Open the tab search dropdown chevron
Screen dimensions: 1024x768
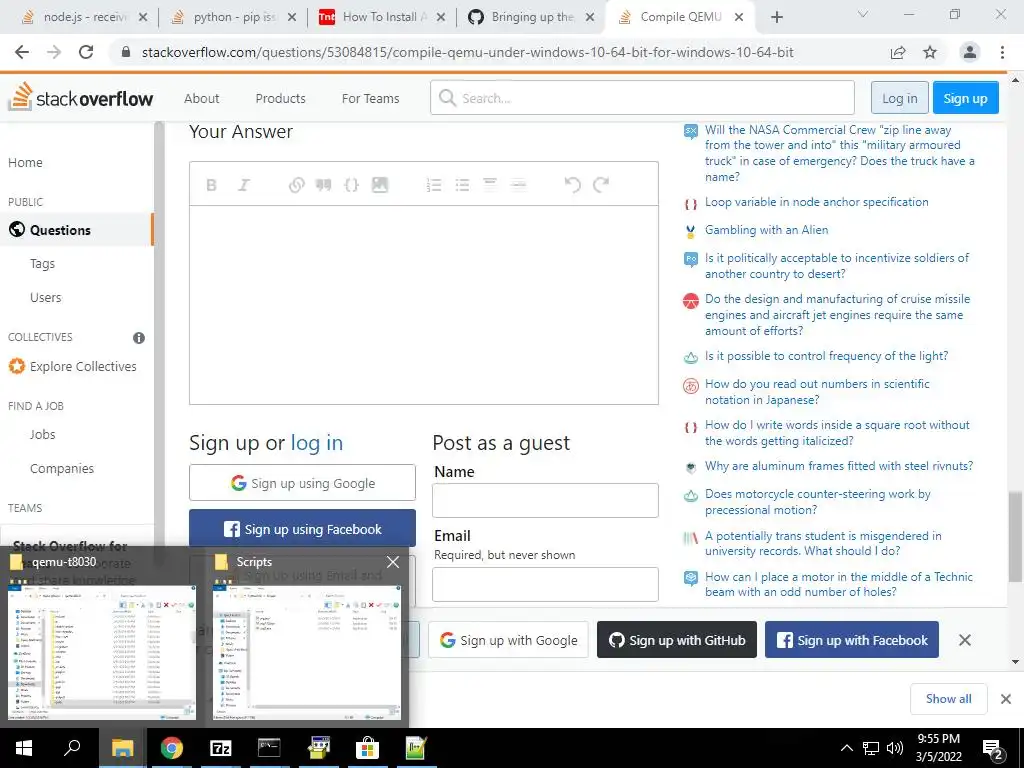click(863, 14)
